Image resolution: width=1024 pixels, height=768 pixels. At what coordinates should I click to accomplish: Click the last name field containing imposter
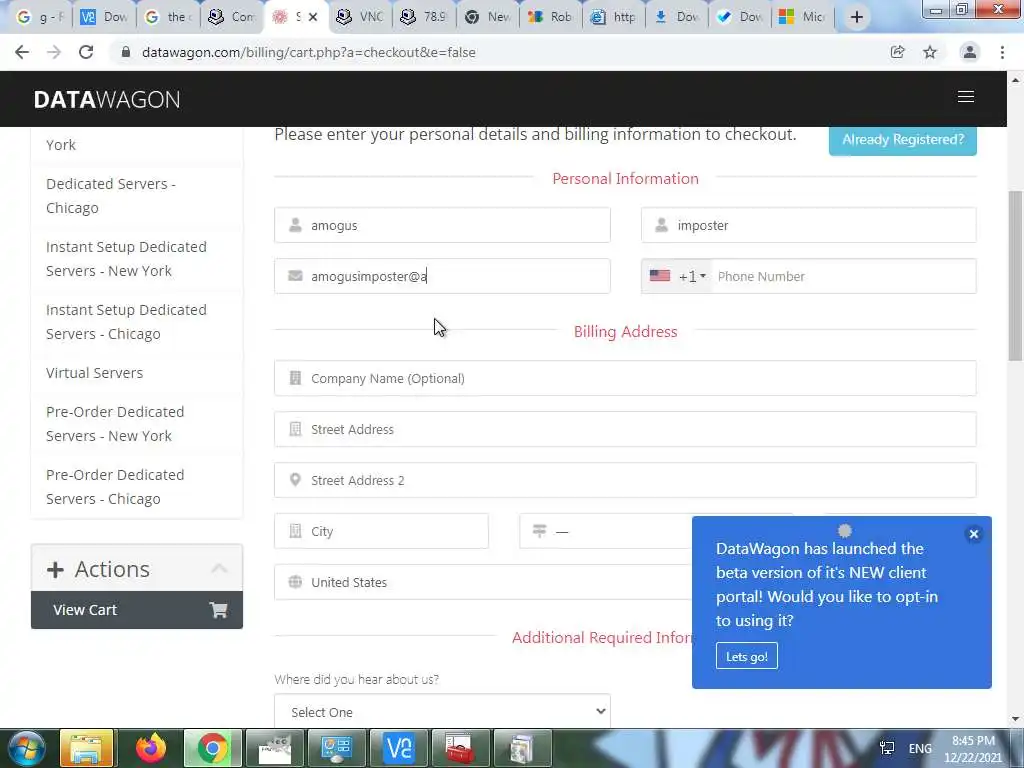click(x=808, y=225)
